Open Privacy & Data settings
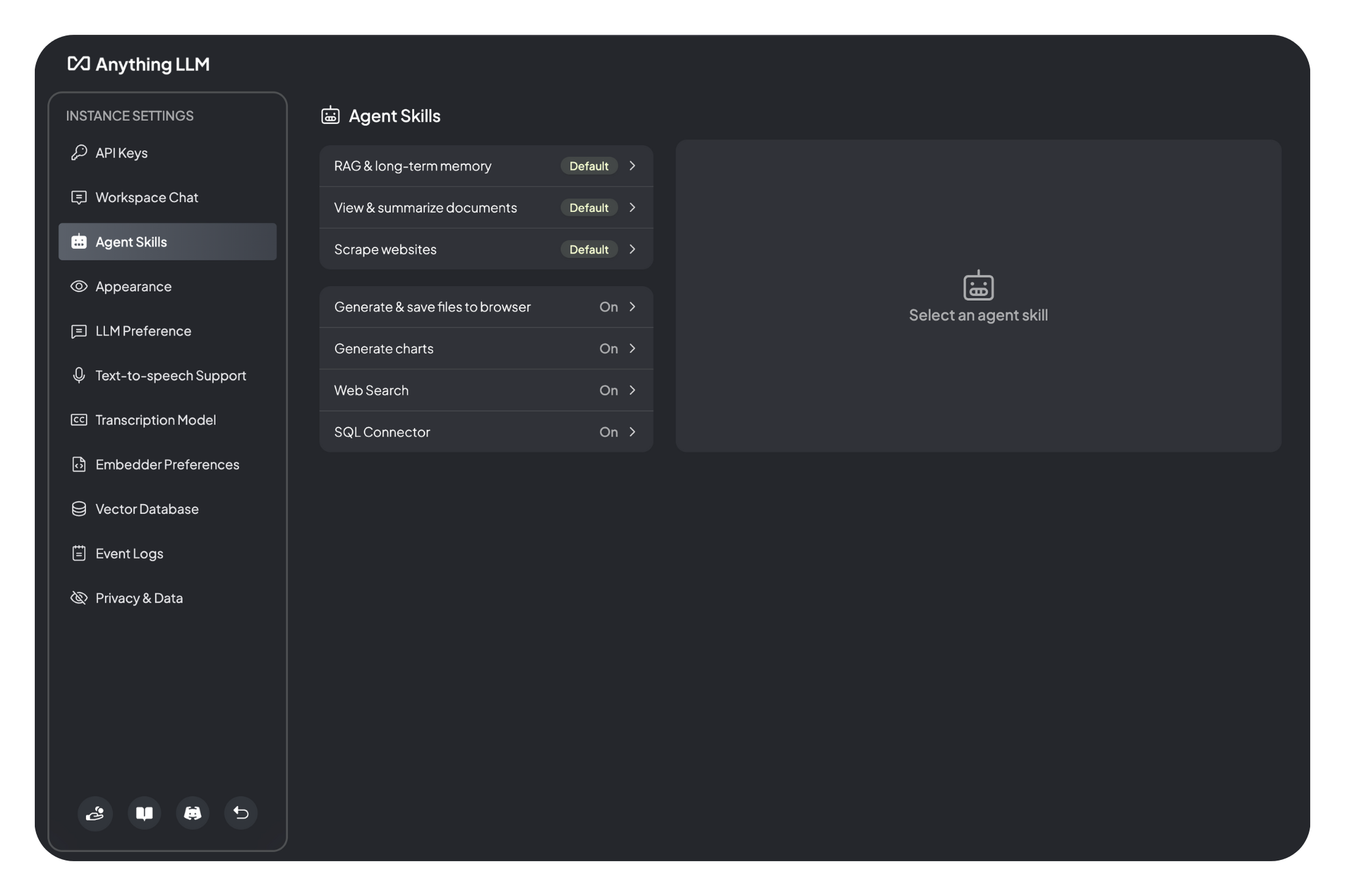 [167, 597]
